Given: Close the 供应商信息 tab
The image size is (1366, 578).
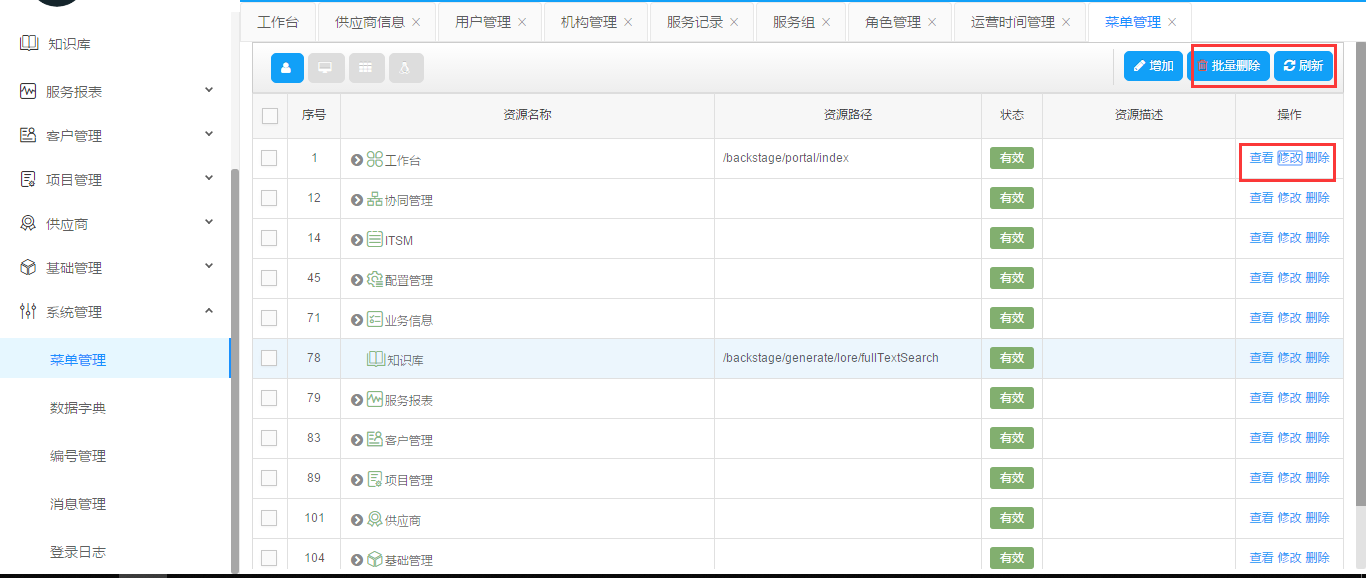Looking at the screenshot, I should (x=416, y=22).
